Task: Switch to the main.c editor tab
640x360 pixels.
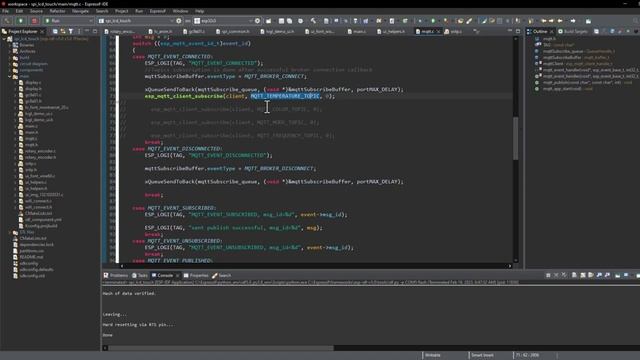Action: pyautogui.click(x=357, y=31)
